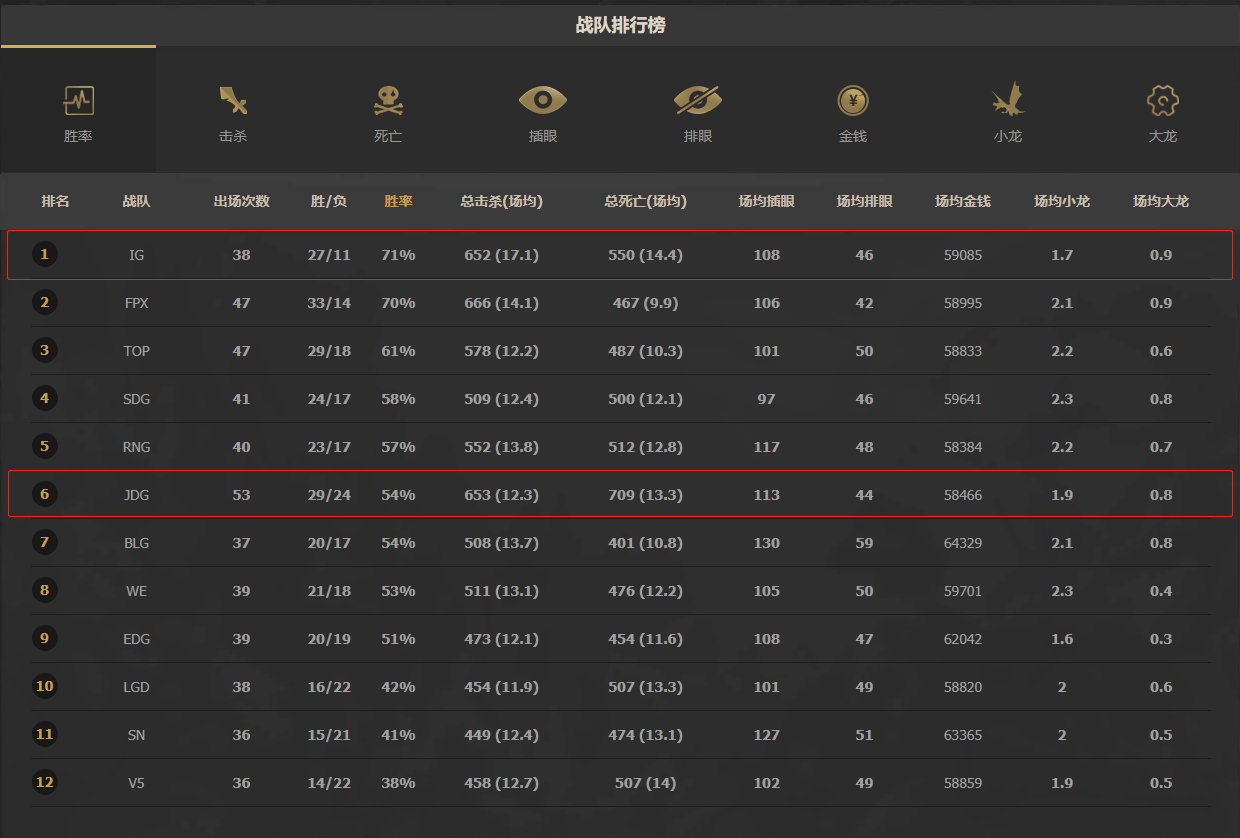Switch to the 死亡 tab label
The height and width of the screenshot is (838, 1240).
388,136
